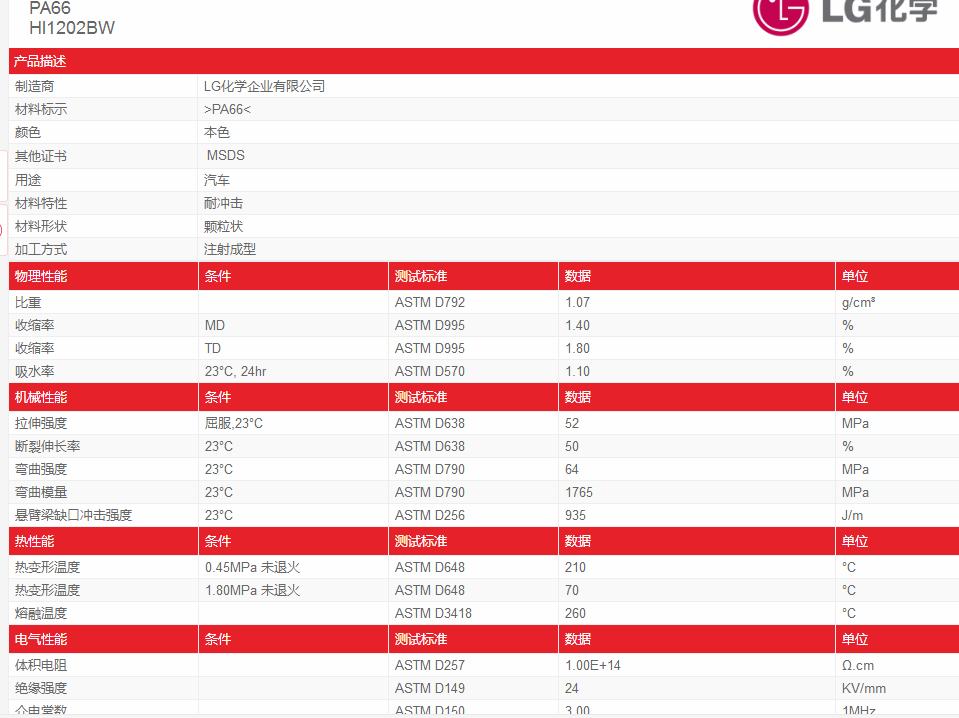Click the 屈服,23°C condition cell
Image resolution: width=959 pixels, height=718 pixels.
point(234,423)
